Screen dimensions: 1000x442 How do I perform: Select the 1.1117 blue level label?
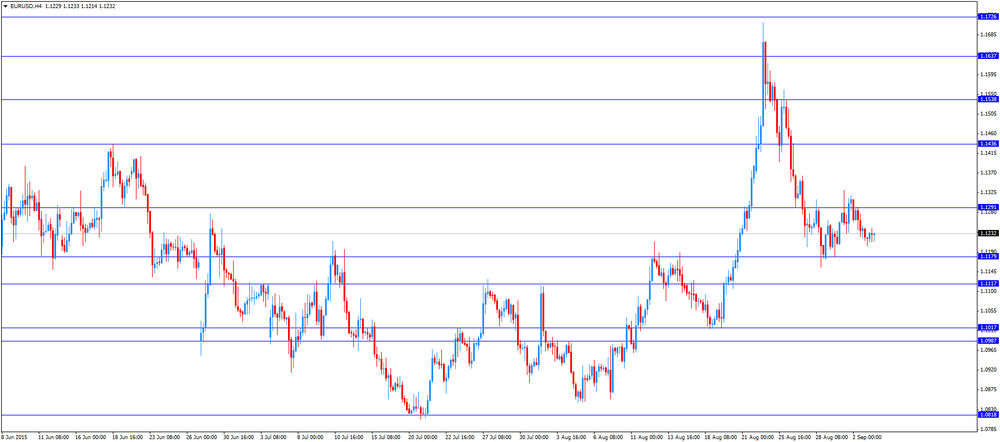pyautogui.click(x=987, y=283)
